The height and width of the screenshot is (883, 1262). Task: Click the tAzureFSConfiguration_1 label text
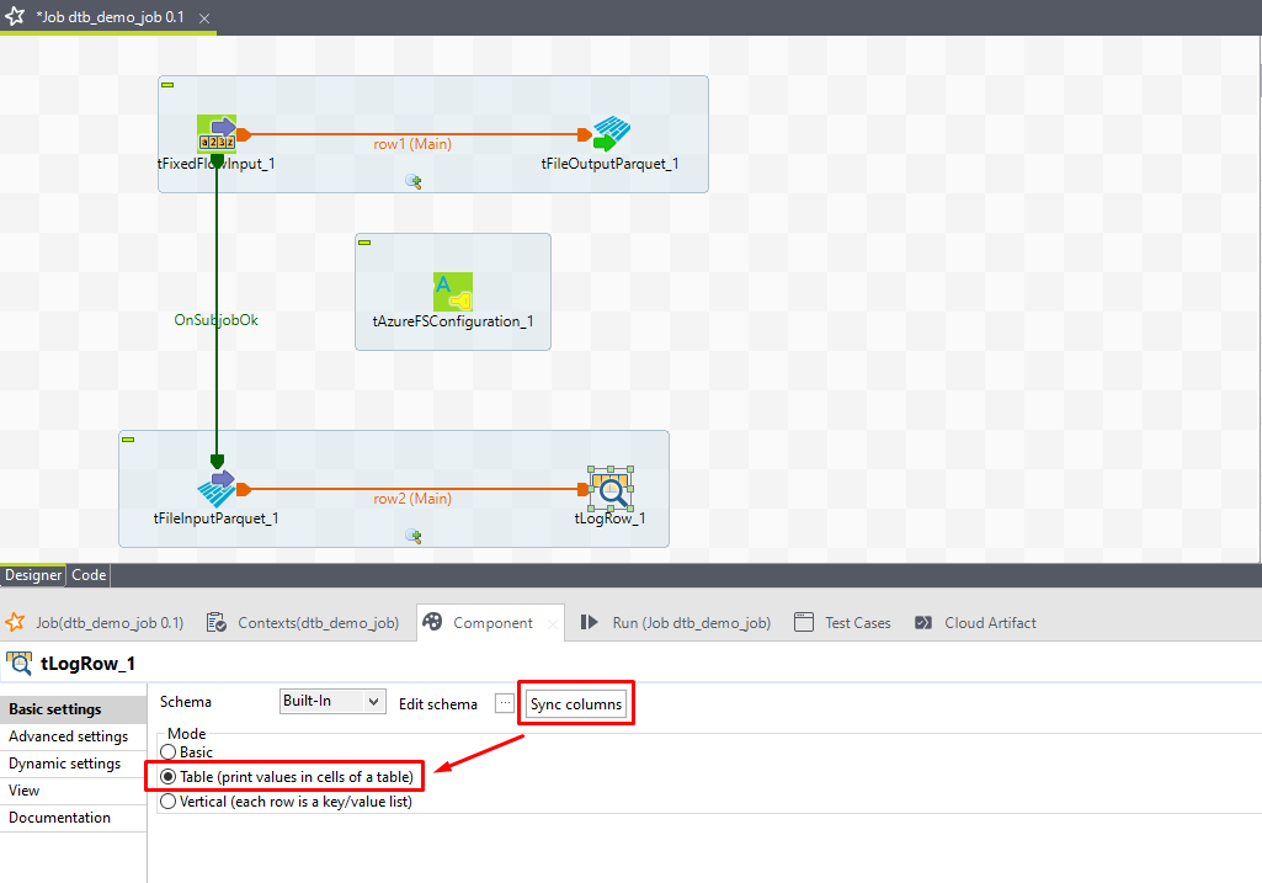453,321
